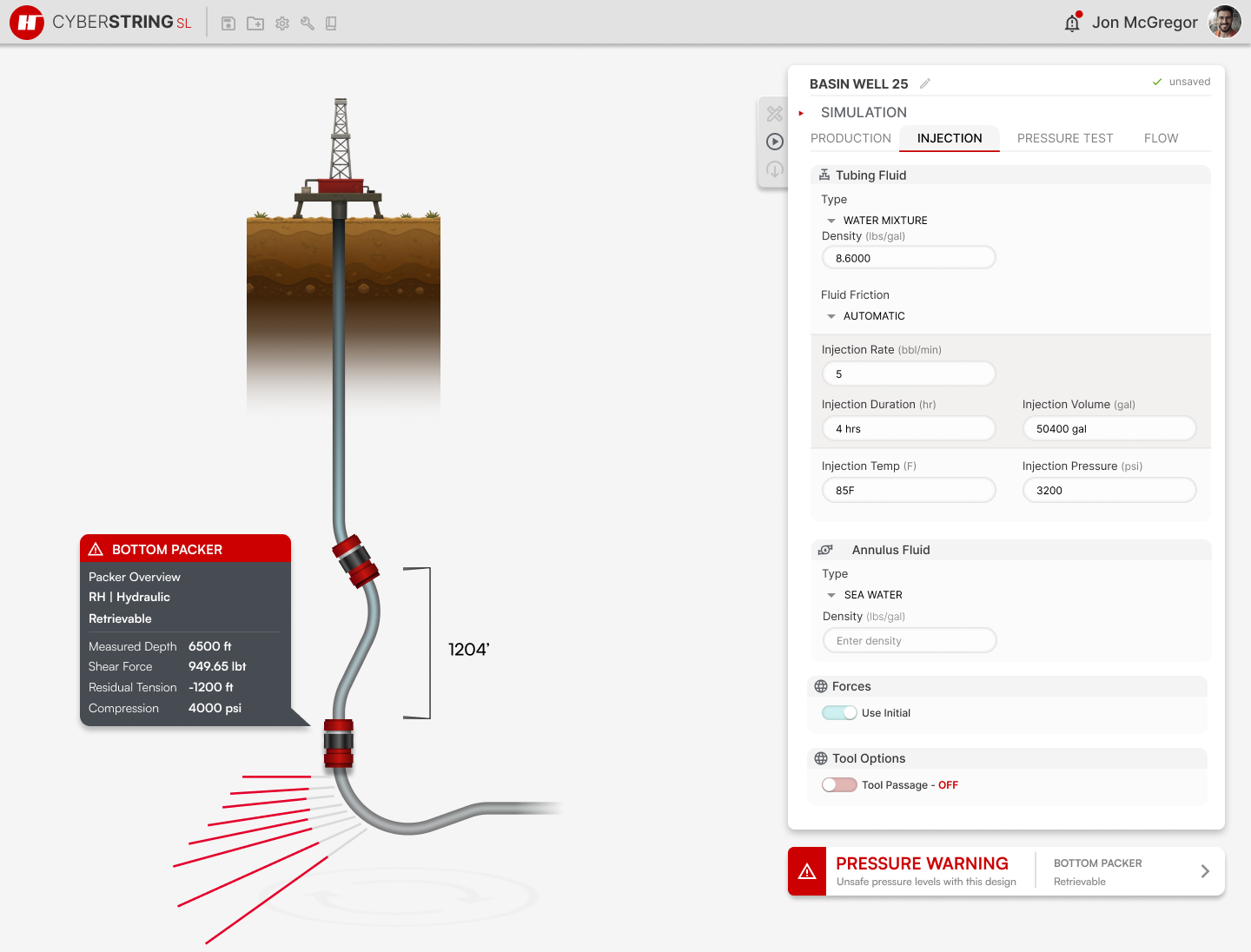The image size is (1251, 952).
Task: Click Shear Force value 949.65 lbt
Action: tap(217, 666)
